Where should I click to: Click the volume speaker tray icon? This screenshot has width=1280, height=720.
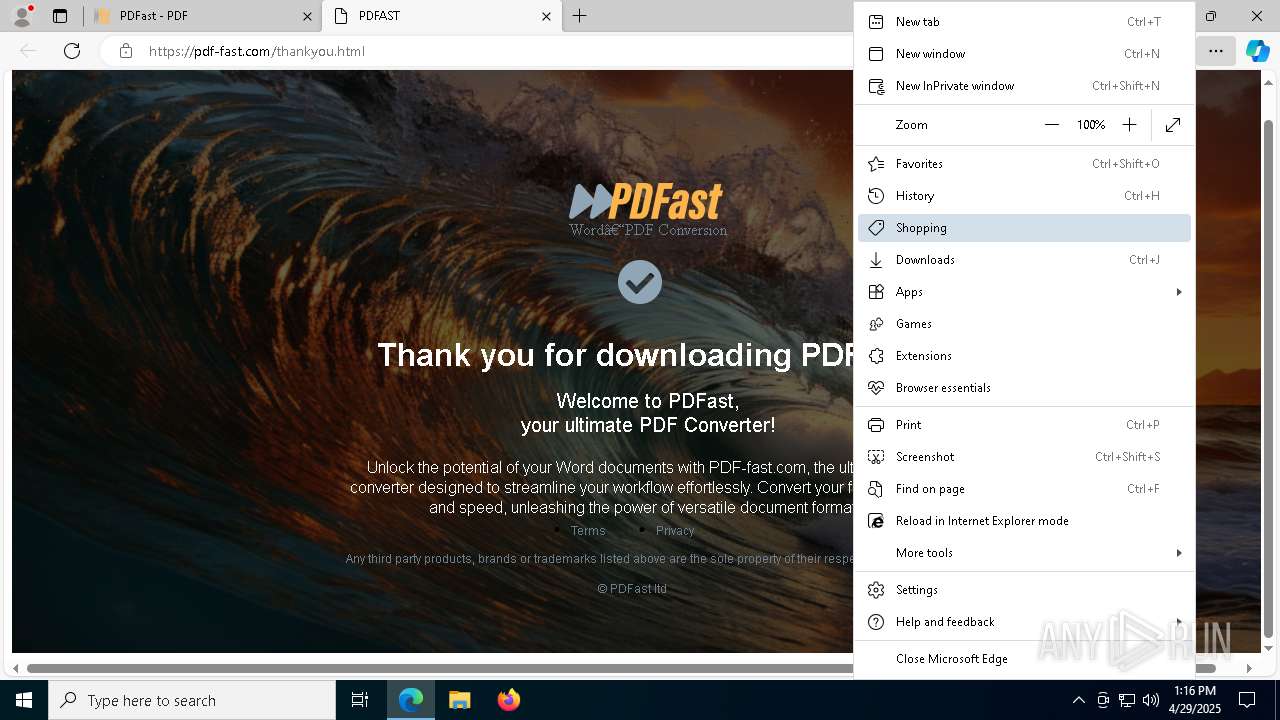1150,700
